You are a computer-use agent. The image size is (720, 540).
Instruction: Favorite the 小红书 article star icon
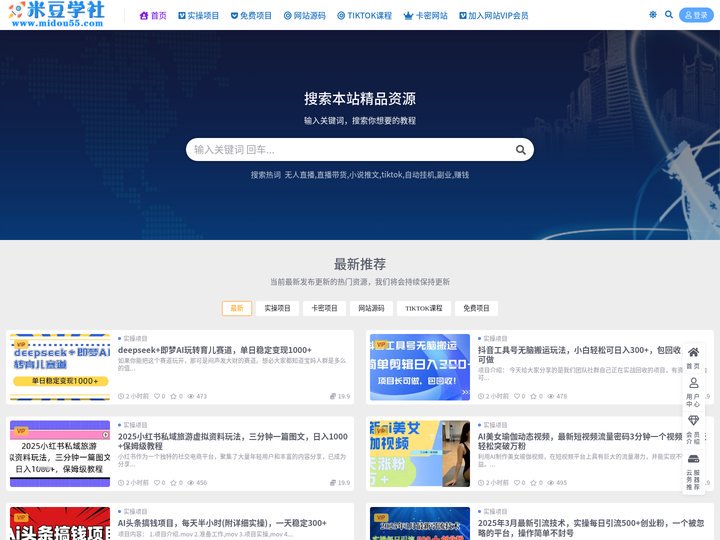(x=174, y=483)
